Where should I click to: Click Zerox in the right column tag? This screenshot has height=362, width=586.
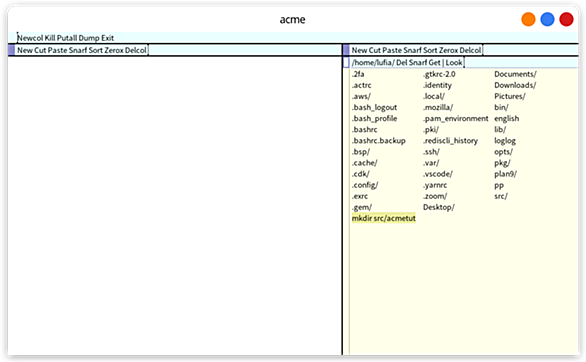tap(448, 50)
